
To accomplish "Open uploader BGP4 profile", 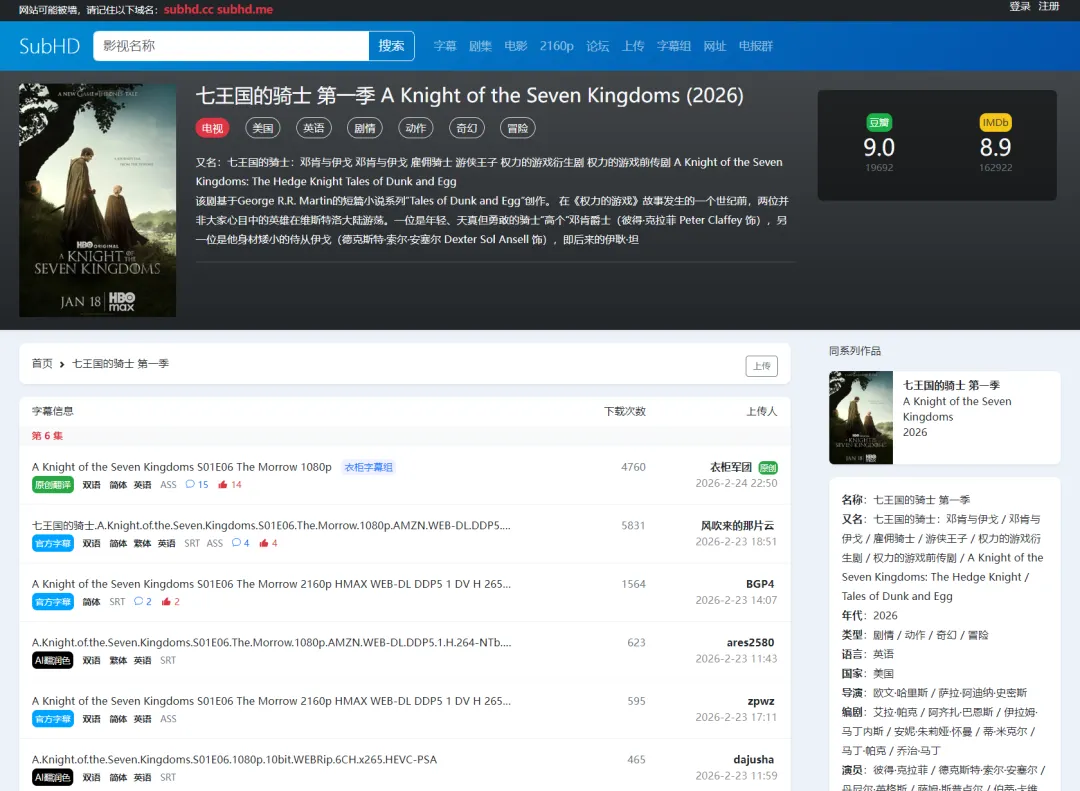I will [760, 584].
